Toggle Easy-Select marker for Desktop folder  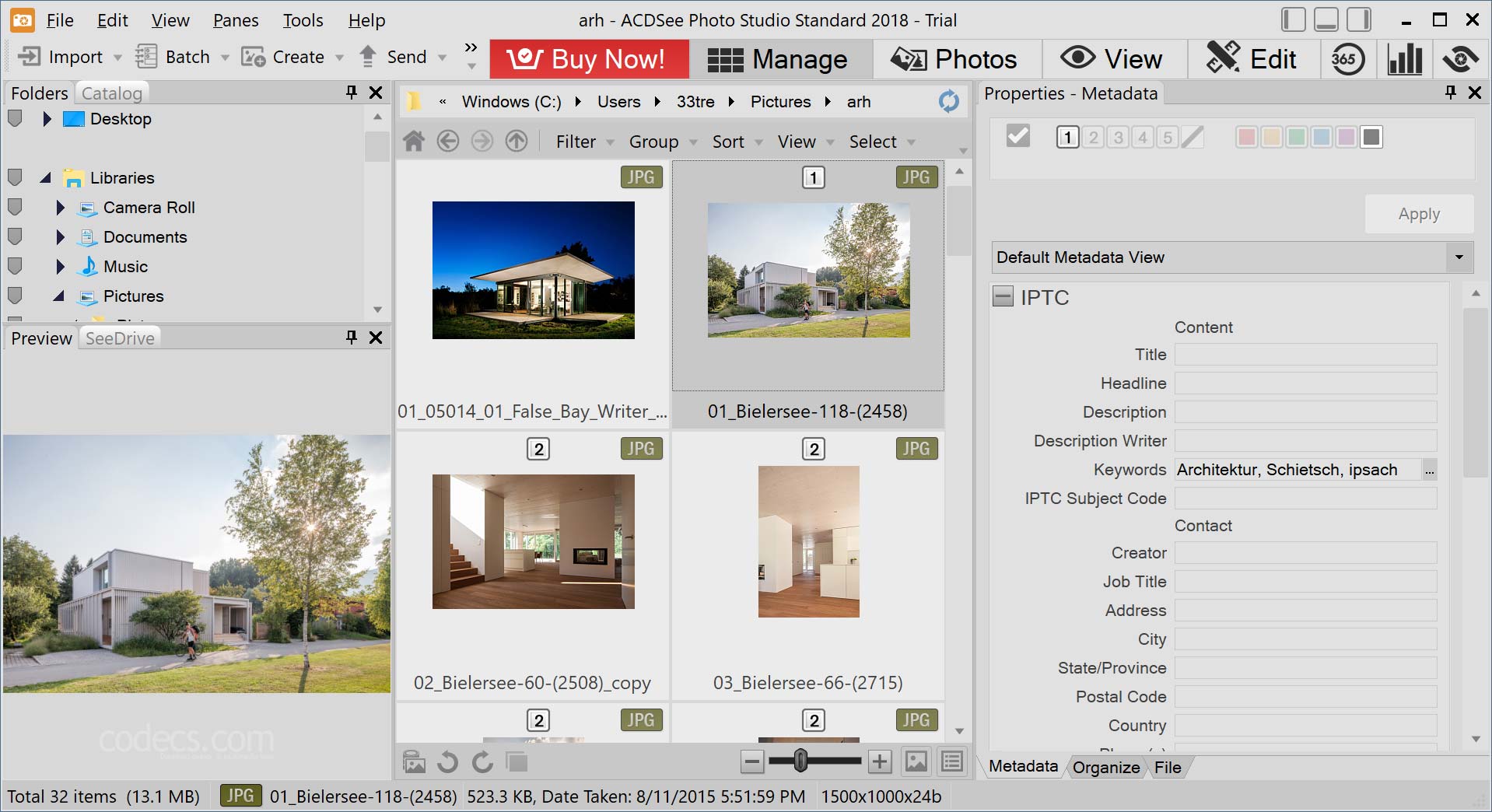click(x=15, y=119)
